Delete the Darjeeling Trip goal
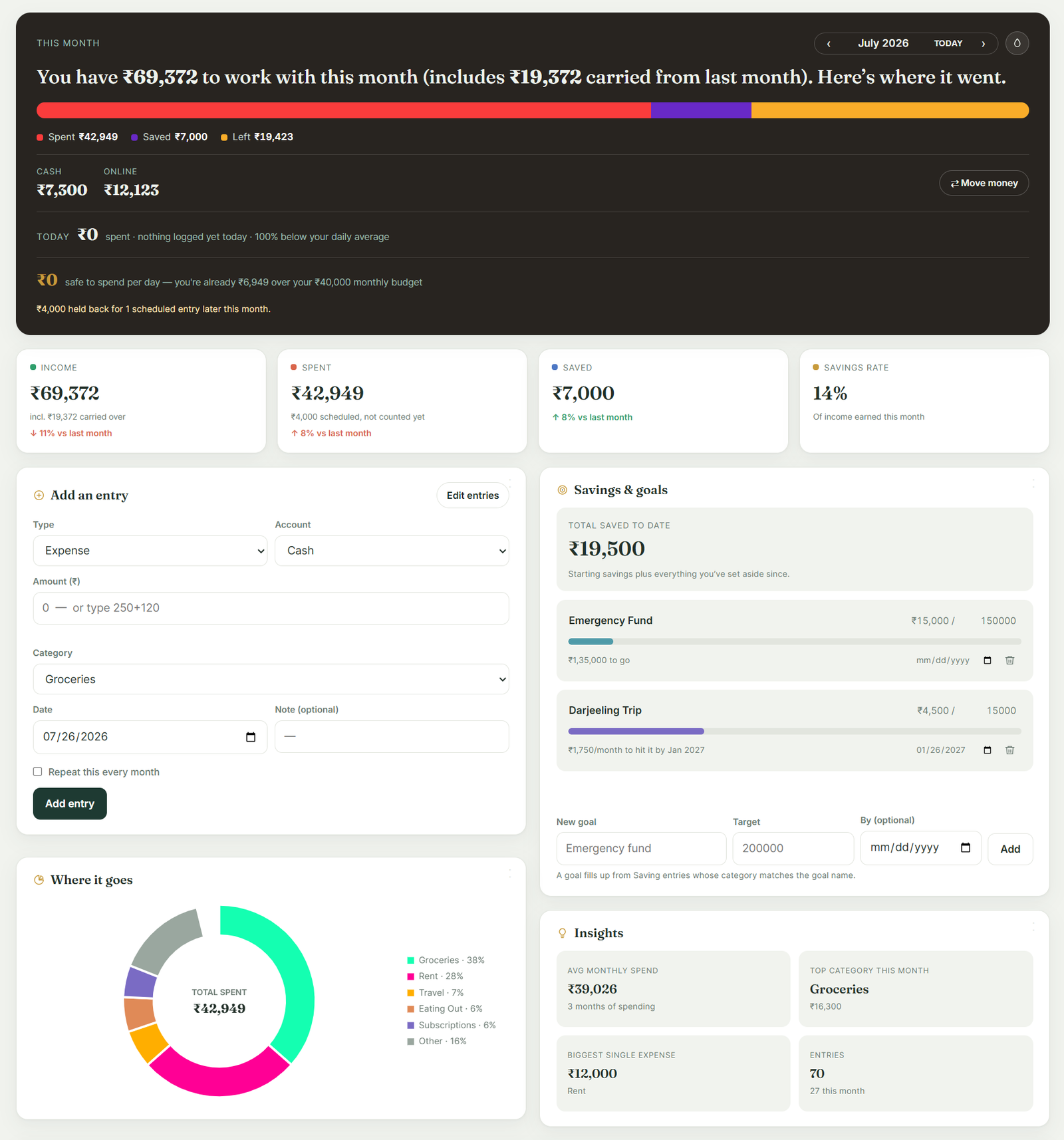 pos(1009,750)
